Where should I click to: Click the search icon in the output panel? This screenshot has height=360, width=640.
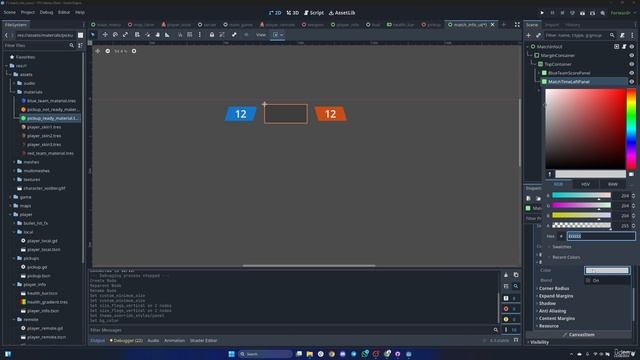tap(516, 286)
